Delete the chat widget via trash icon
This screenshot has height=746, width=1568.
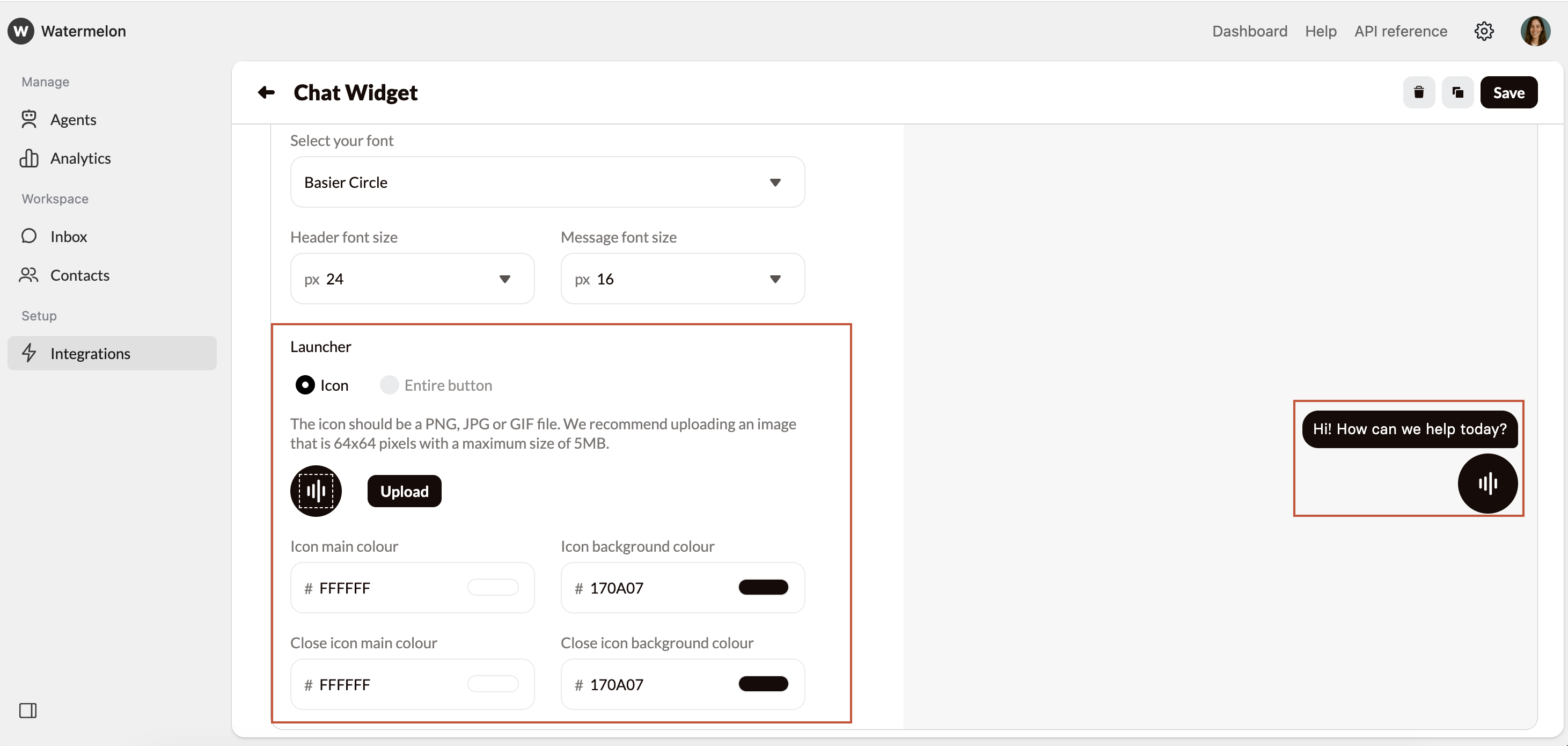tap(1419, 92)
